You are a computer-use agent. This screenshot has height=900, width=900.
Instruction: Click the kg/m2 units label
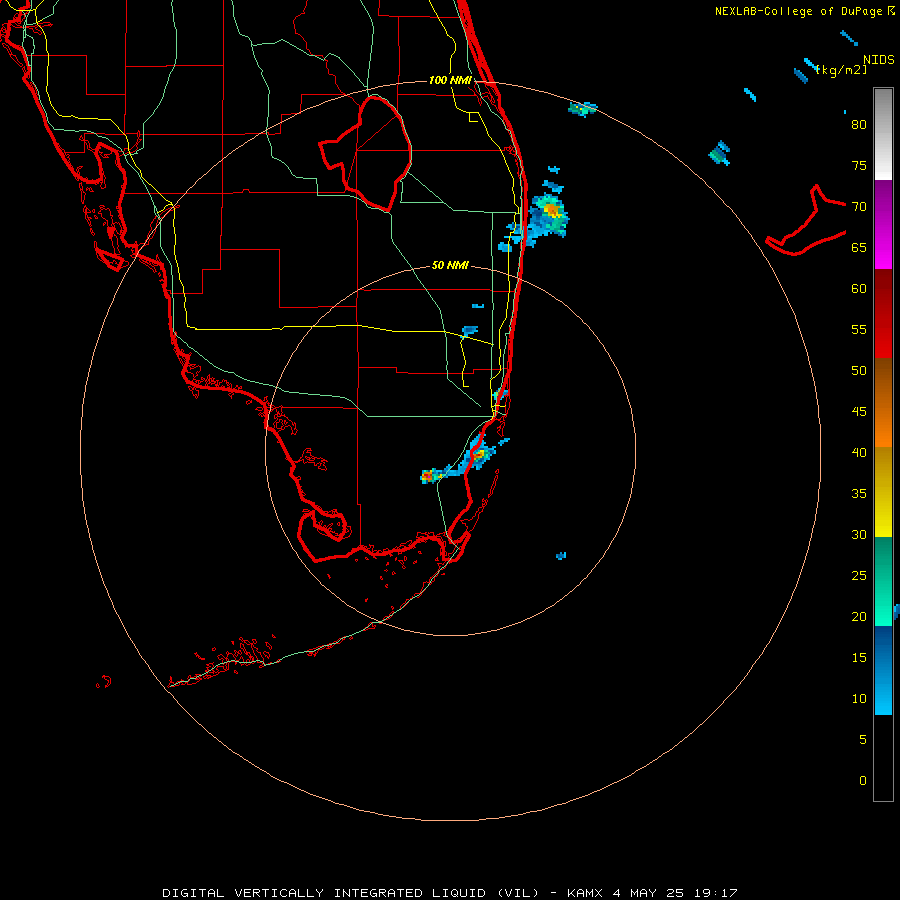point(843,70)
